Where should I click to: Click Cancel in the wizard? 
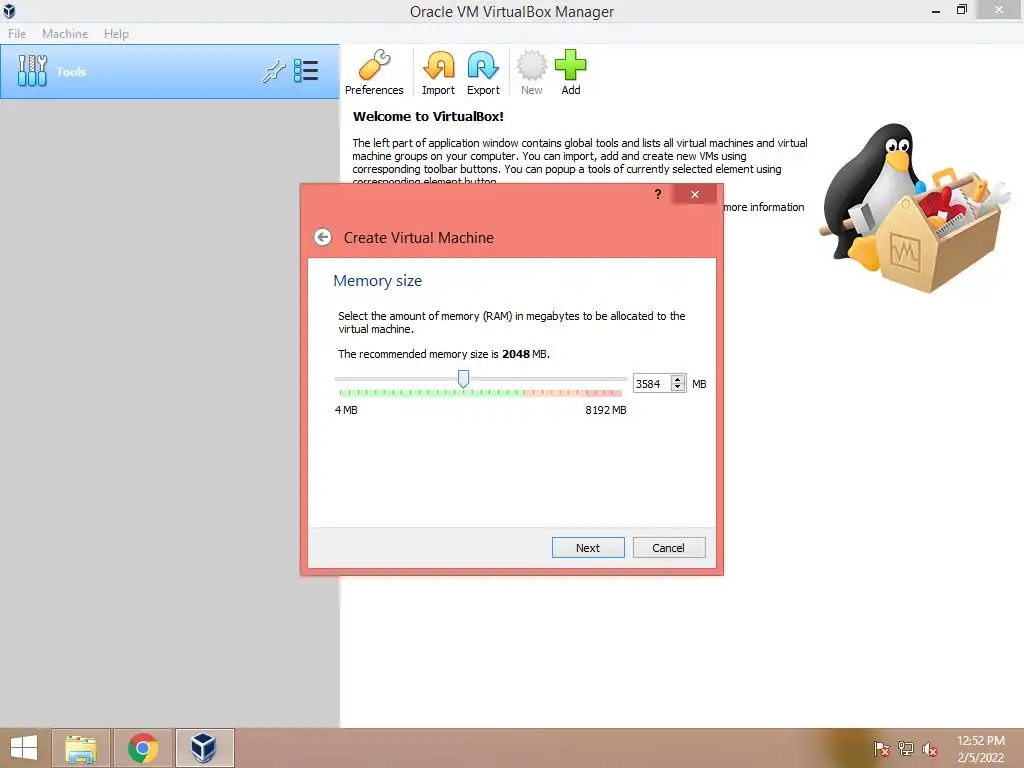(669, 548)
